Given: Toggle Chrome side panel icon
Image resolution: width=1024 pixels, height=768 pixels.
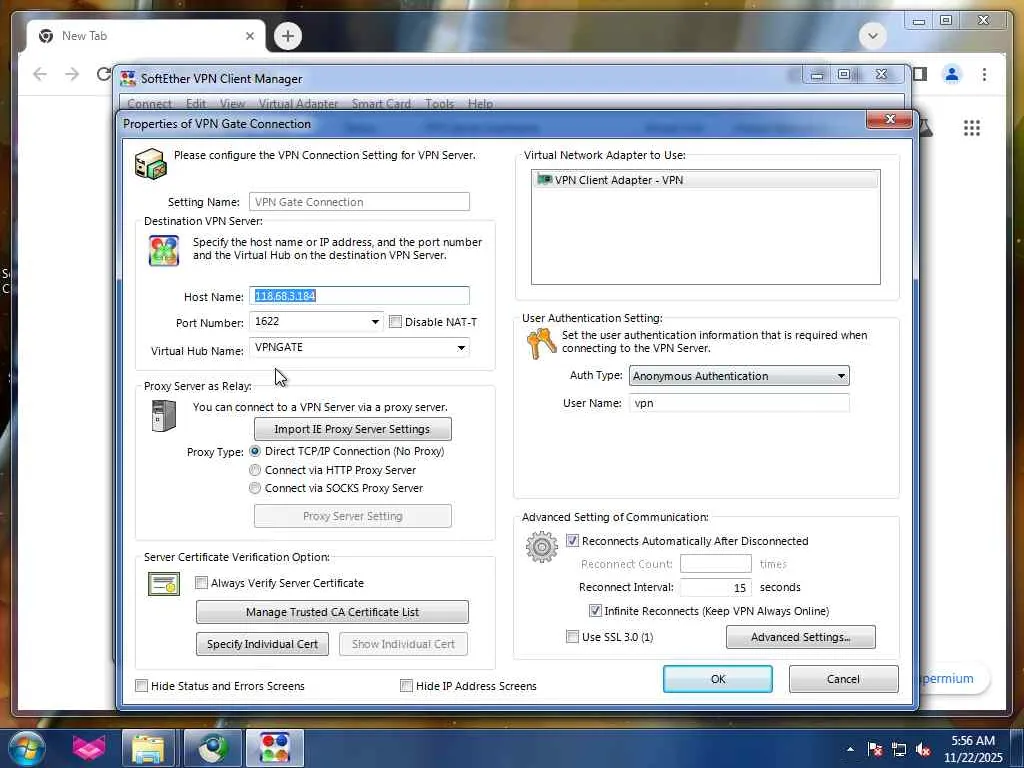Looking at the screenshot, I should coord(920,74).
